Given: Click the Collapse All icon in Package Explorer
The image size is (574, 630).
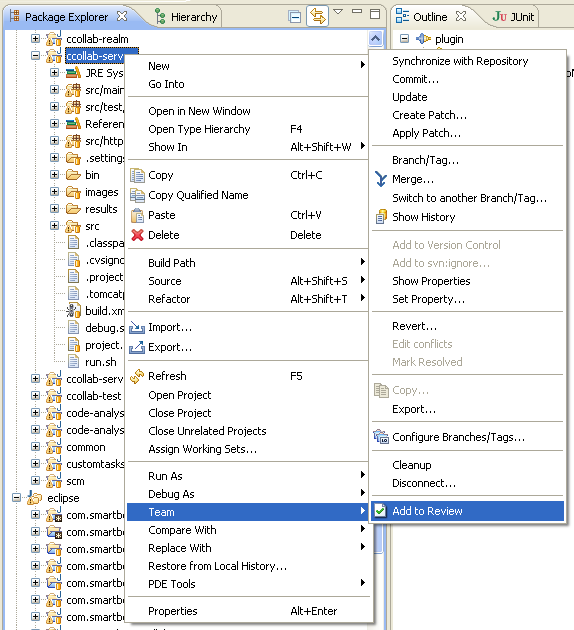Looking at the screenshot, I should tap(294, 17).
